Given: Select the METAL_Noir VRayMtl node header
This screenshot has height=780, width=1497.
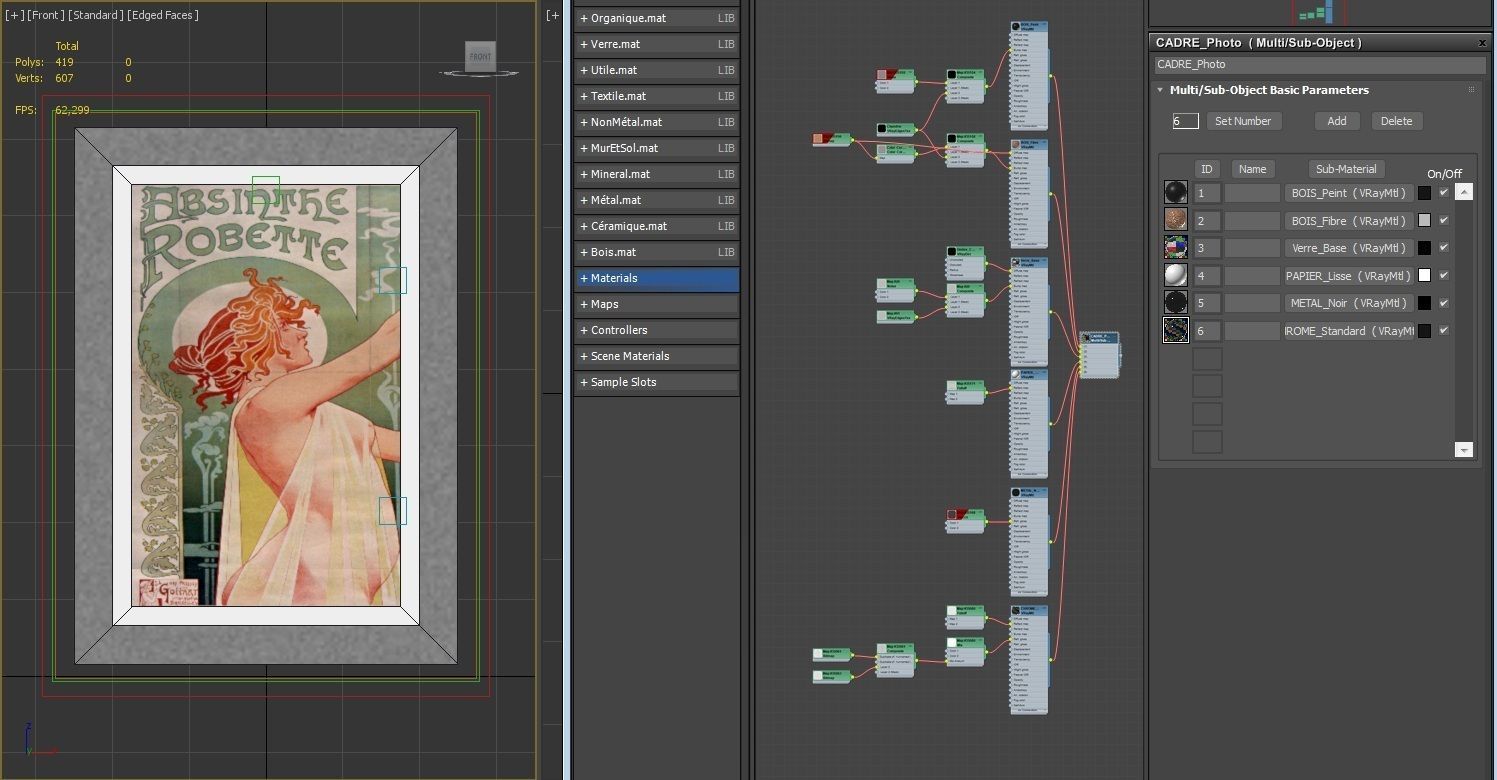Looking at the screenshot, I should 1029,491.
